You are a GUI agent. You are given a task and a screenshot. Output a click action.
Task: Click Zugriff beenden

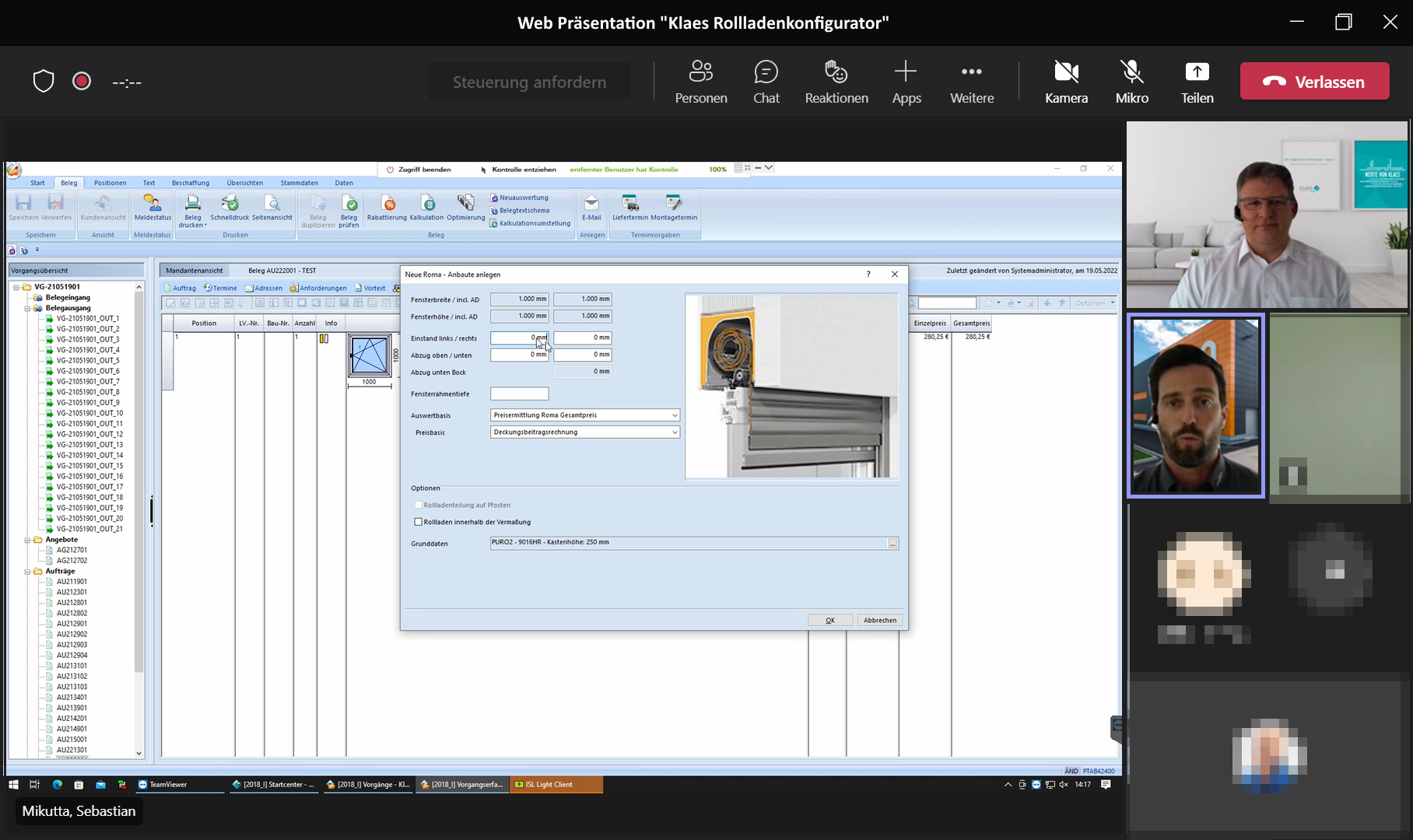419,170
